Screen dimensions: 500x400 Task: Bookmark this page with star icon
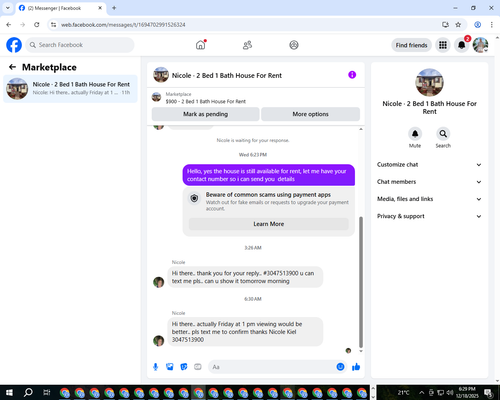pyautogui.click(x=458, y=25)
